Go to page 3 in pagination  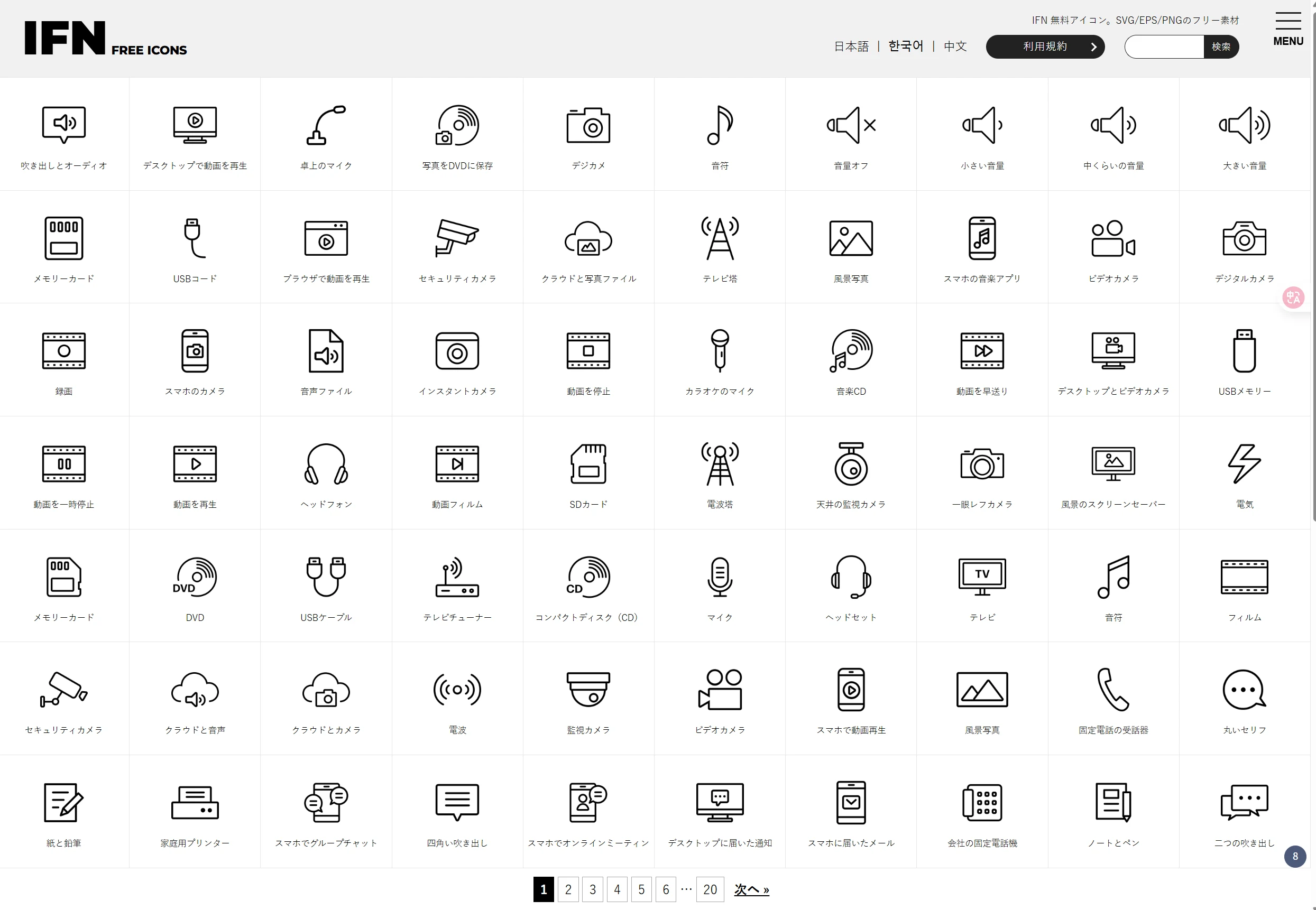coord(592,889)
